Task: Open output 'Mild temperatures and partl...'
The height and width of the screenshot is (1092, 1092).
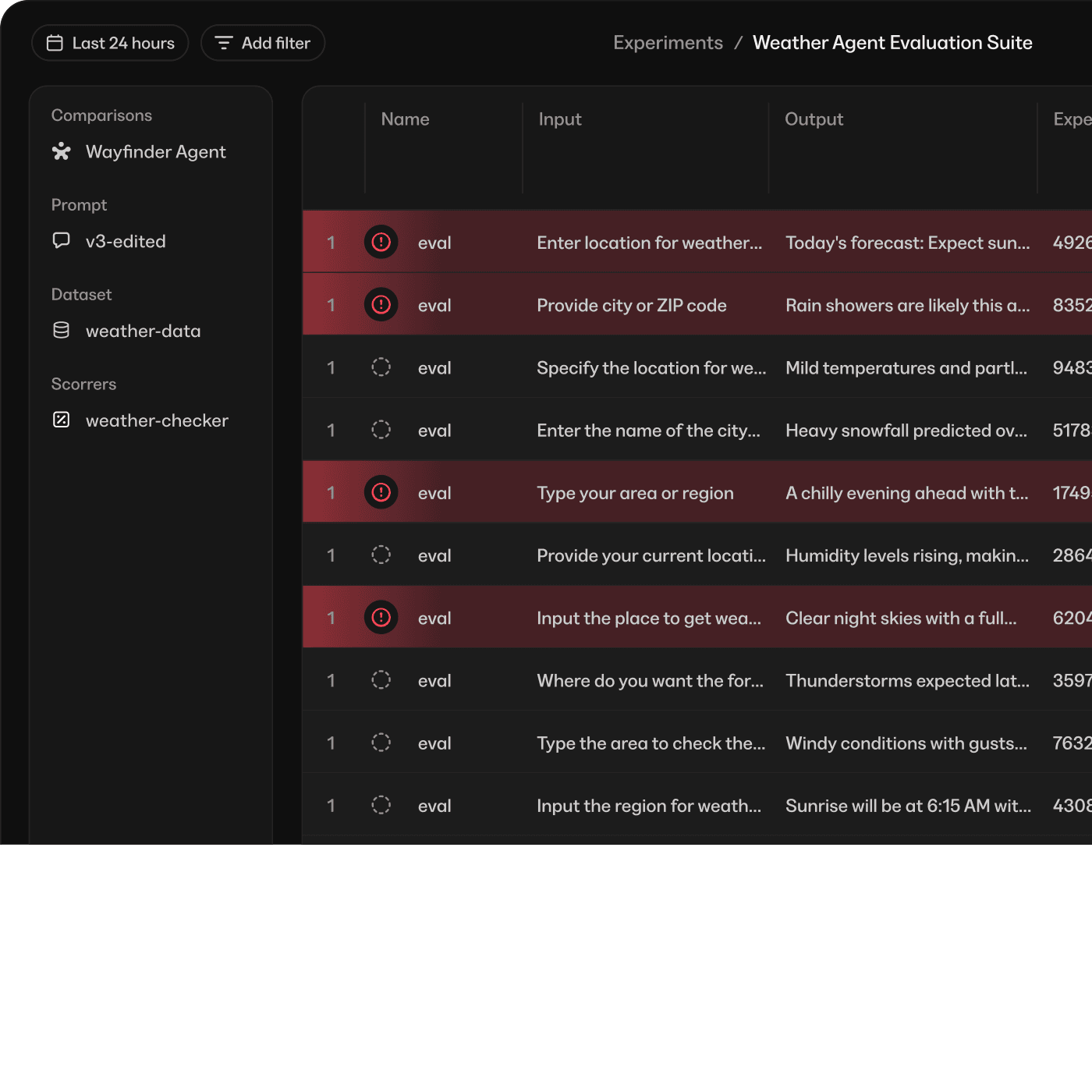Action: (906, 368)
